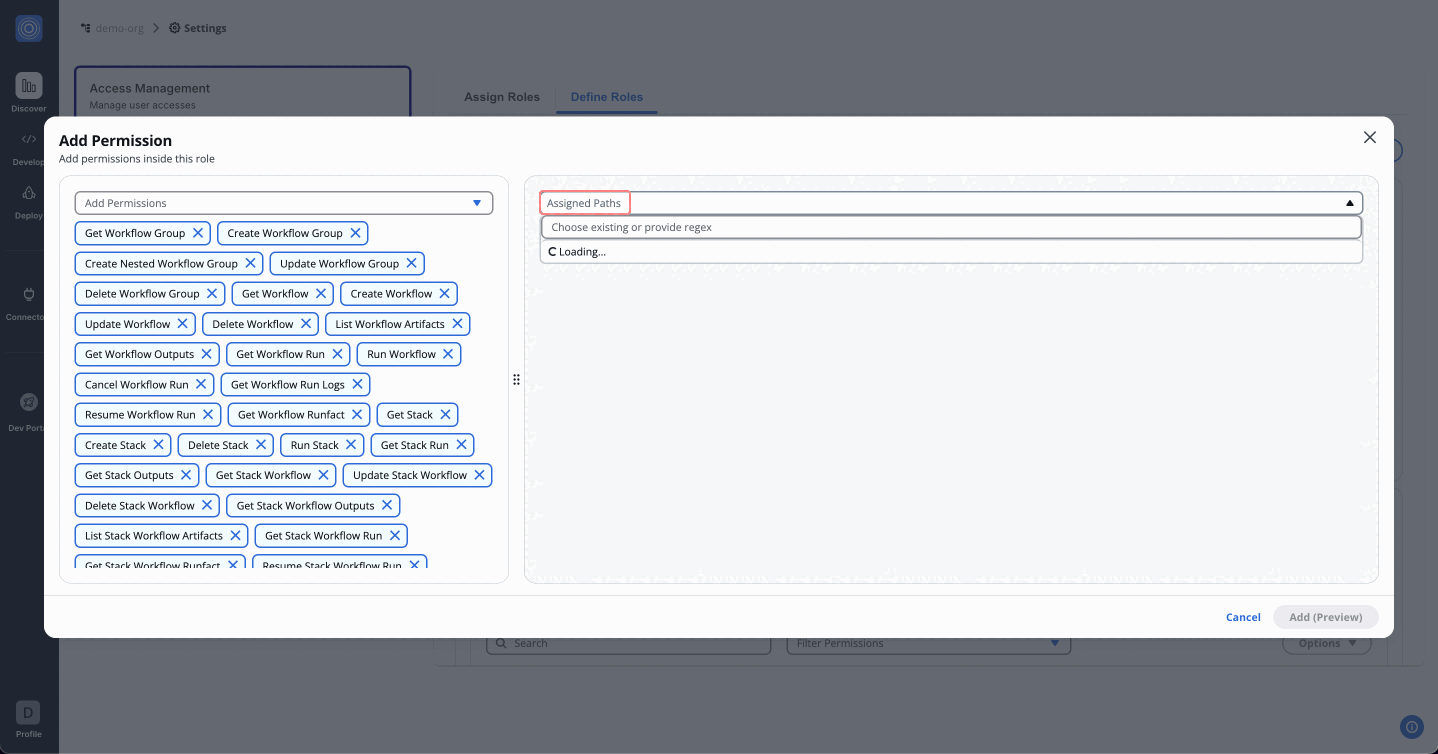Remove the Update Stack Workflow permission
The width and height of the screenshot is (1438, 754).
pyautogui.click(x=479, y=475)
